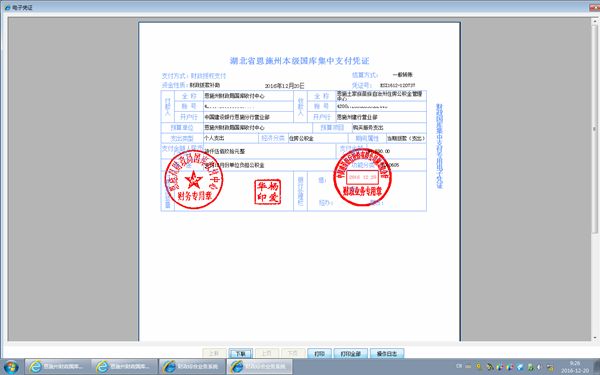Go to next voucher with 下联 button
Screen dimensions: 600x375
pyautogui.click(x=240, y=354)
